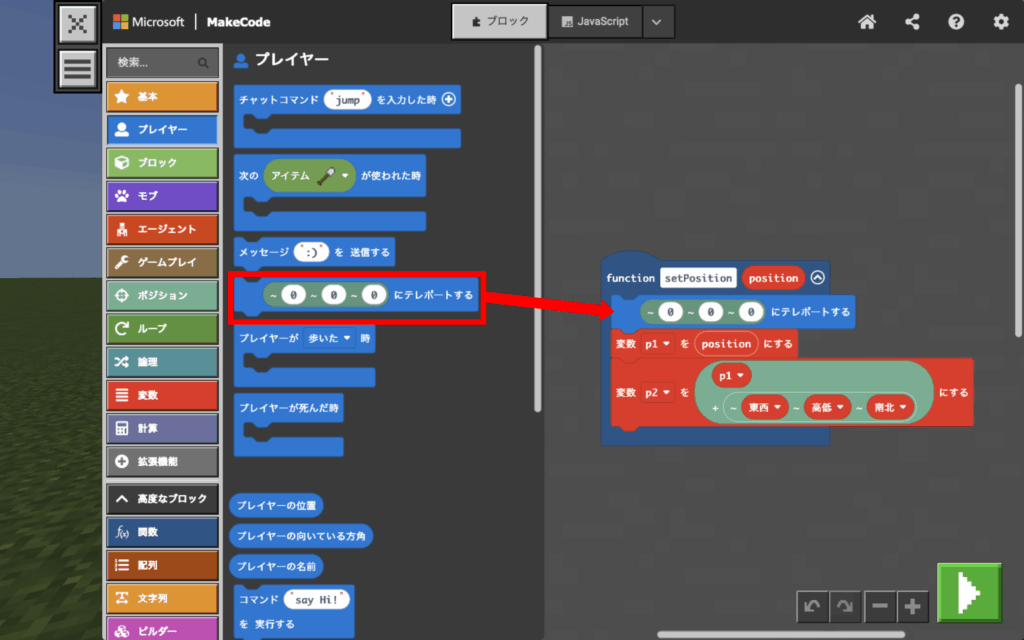Toggle fullscreen with the crossed arrows icon

[x=77, y=25]
